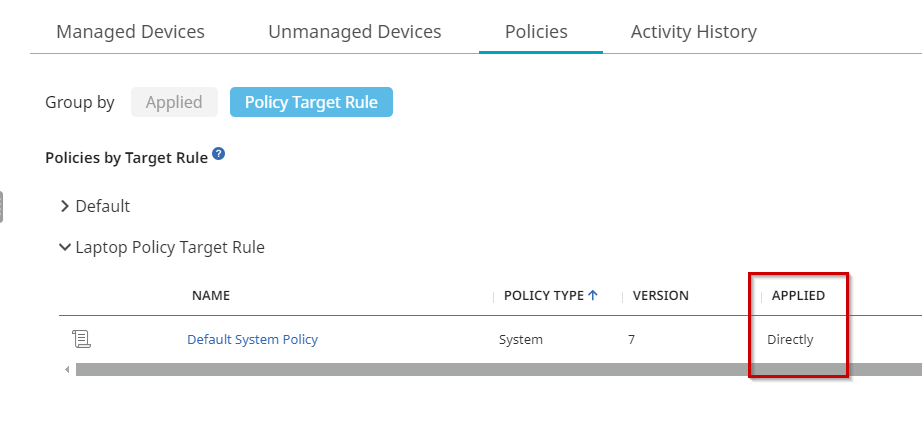Viewport: 922px width, 437px height.
Task: Click the help icon beside Policies by Target Rule
Action: pyautogui.click(x=218, y=155)
